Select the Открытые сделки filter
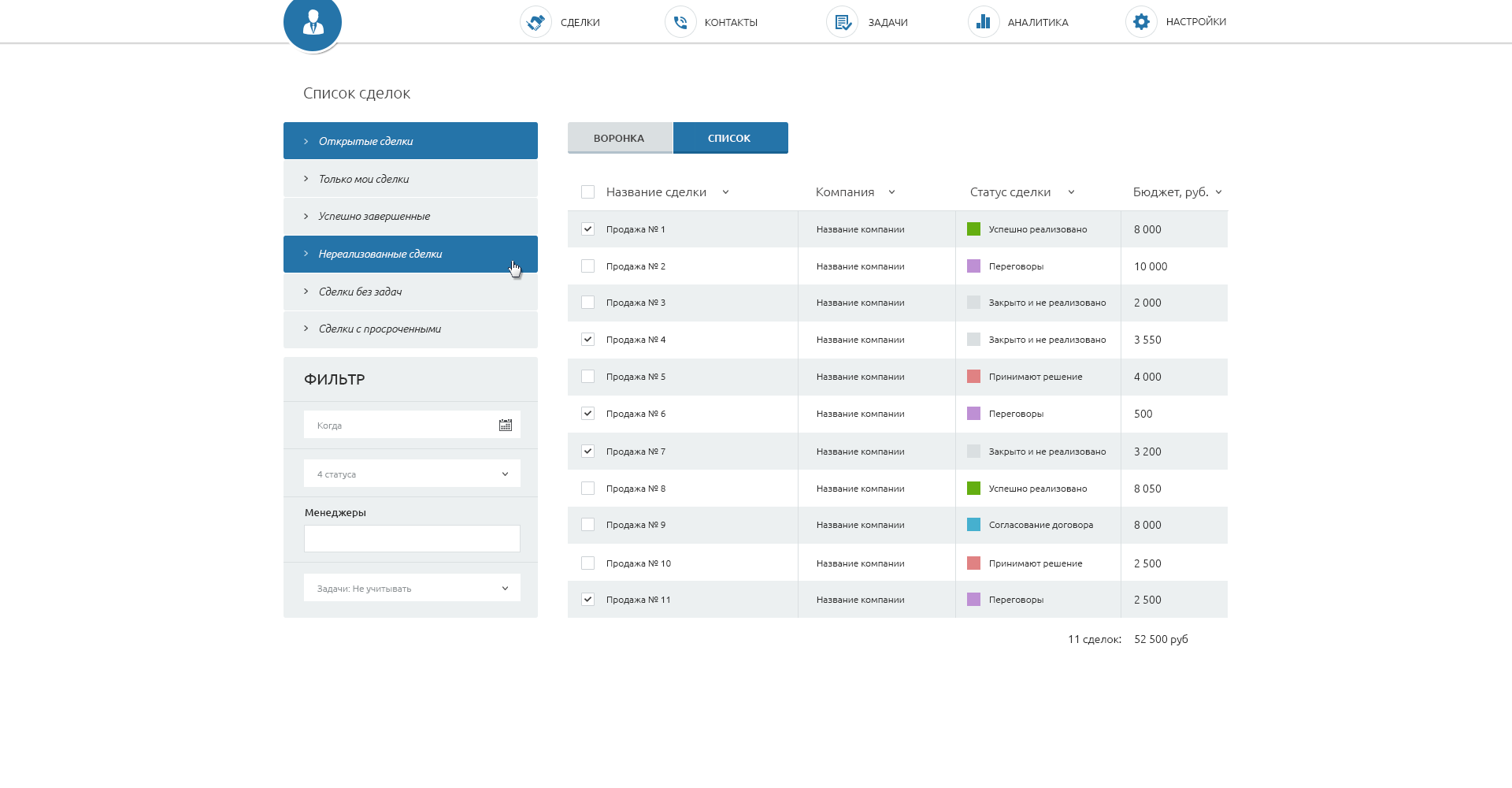Viewport: 1512px width, 788px height. tap(410, 140)
